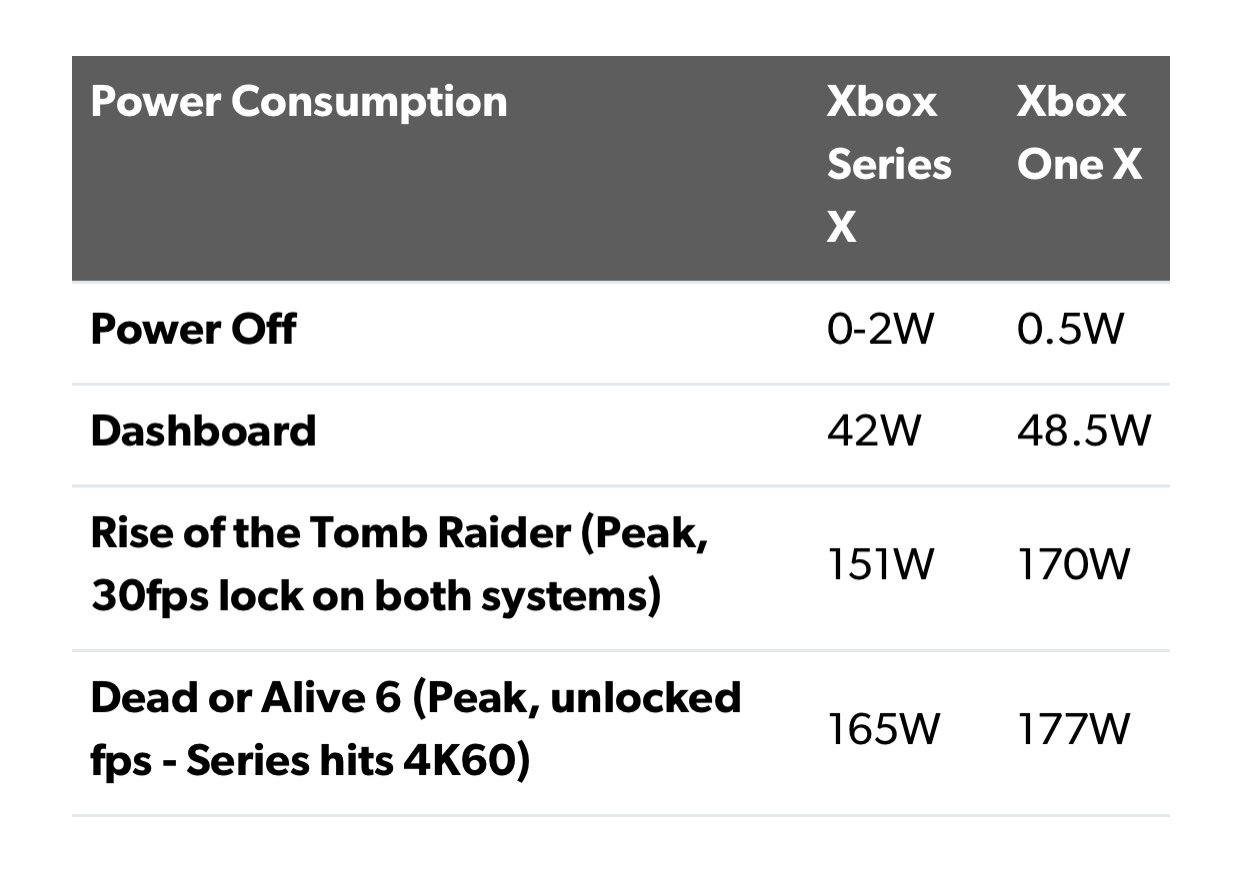Image resolution: width=1242 pixels, height=891 pixels.
Task: Click the 48.5W dashboard value
Action: 1084,431
